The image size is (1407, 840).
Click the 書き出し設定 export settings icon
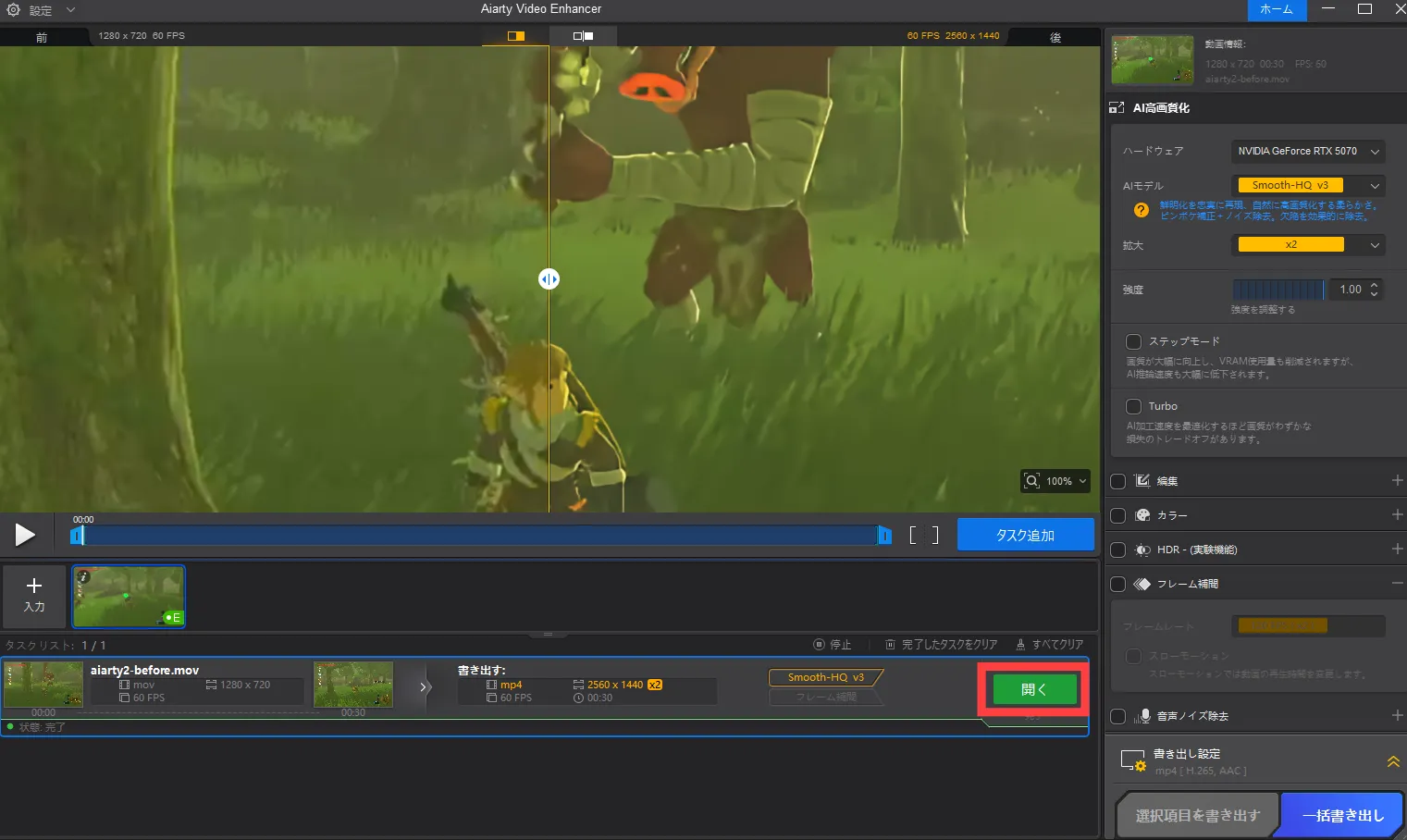pos(1133,760)
